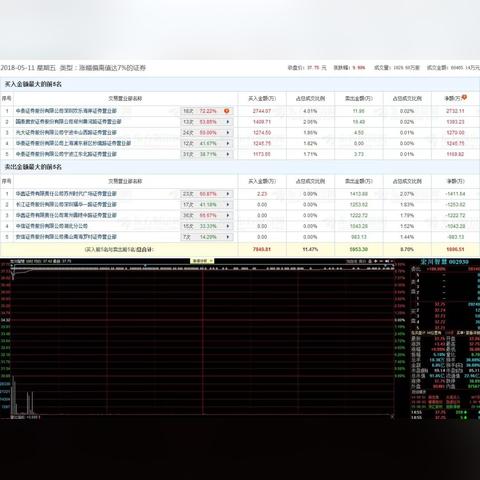Click the buy amount cell 1409.71
480x480 pixels.
point(262,122)
